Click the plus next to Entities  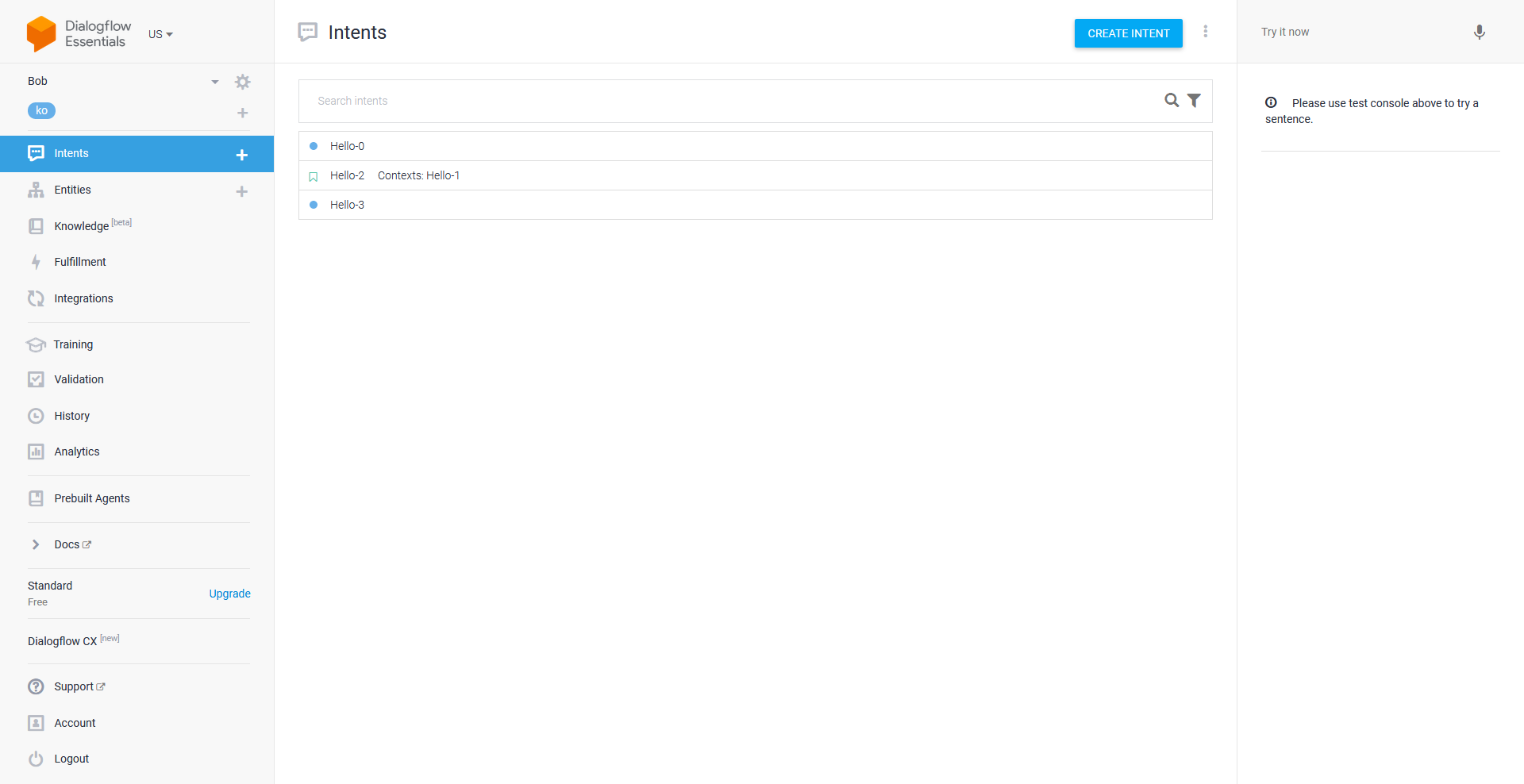242,191
